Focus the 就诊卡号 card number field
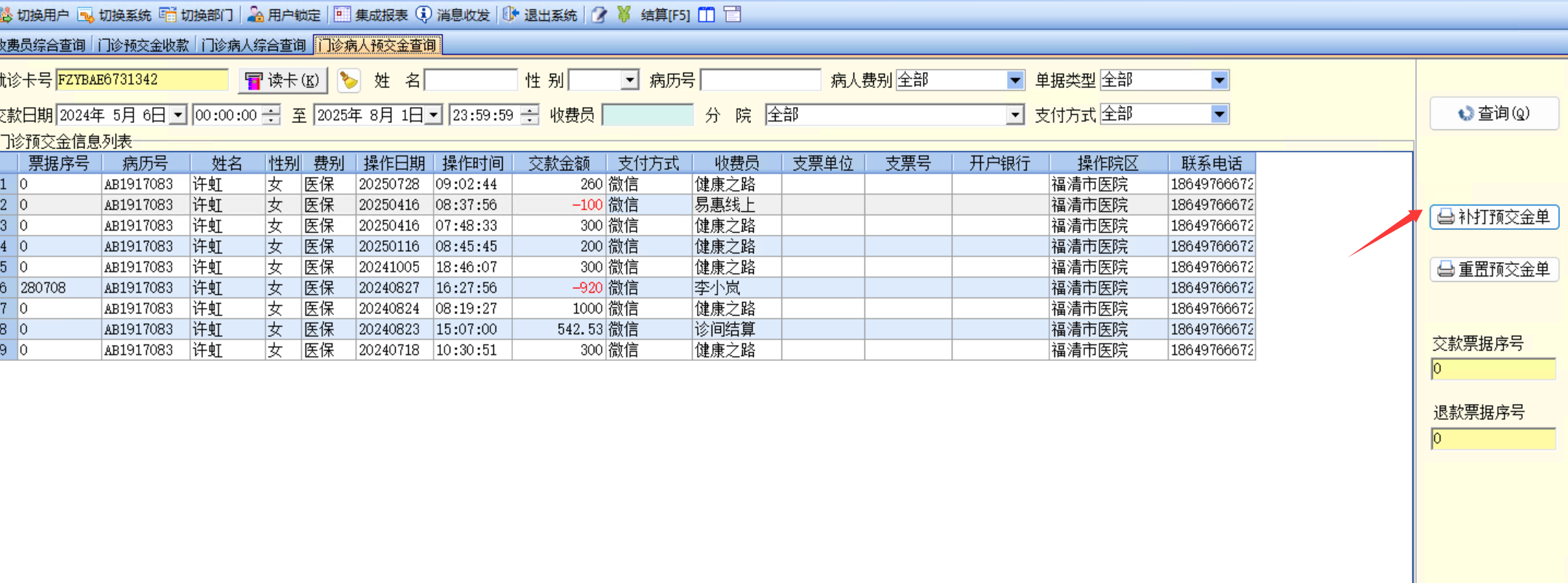This screenshot has width=1568, height=583. click(142, 80)
